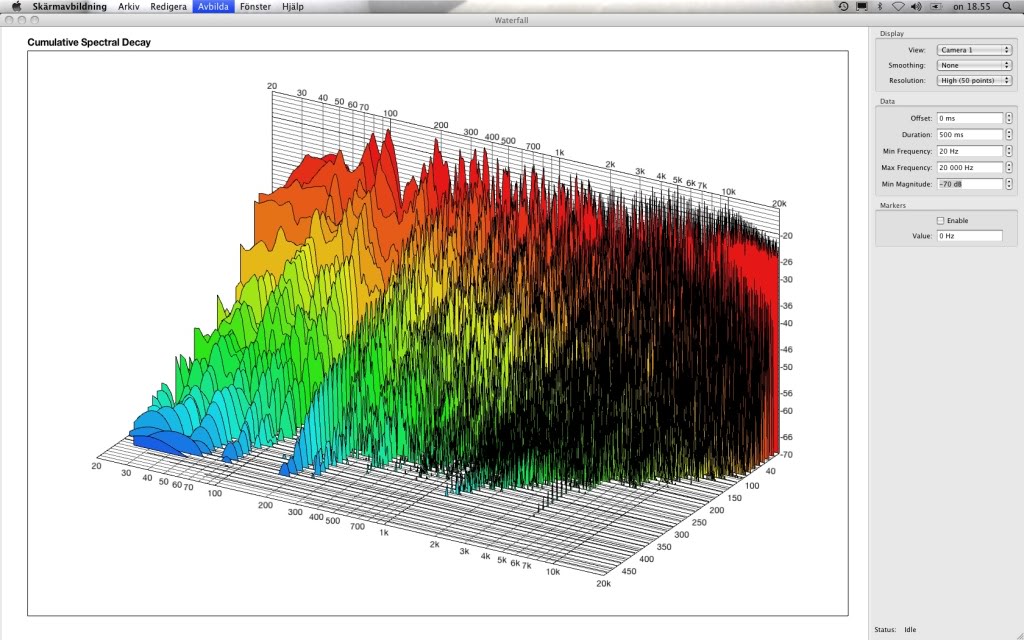Click the Max Frequency field 20 000 Hz
Screen dimensions: 1024x640
(970, 167)
